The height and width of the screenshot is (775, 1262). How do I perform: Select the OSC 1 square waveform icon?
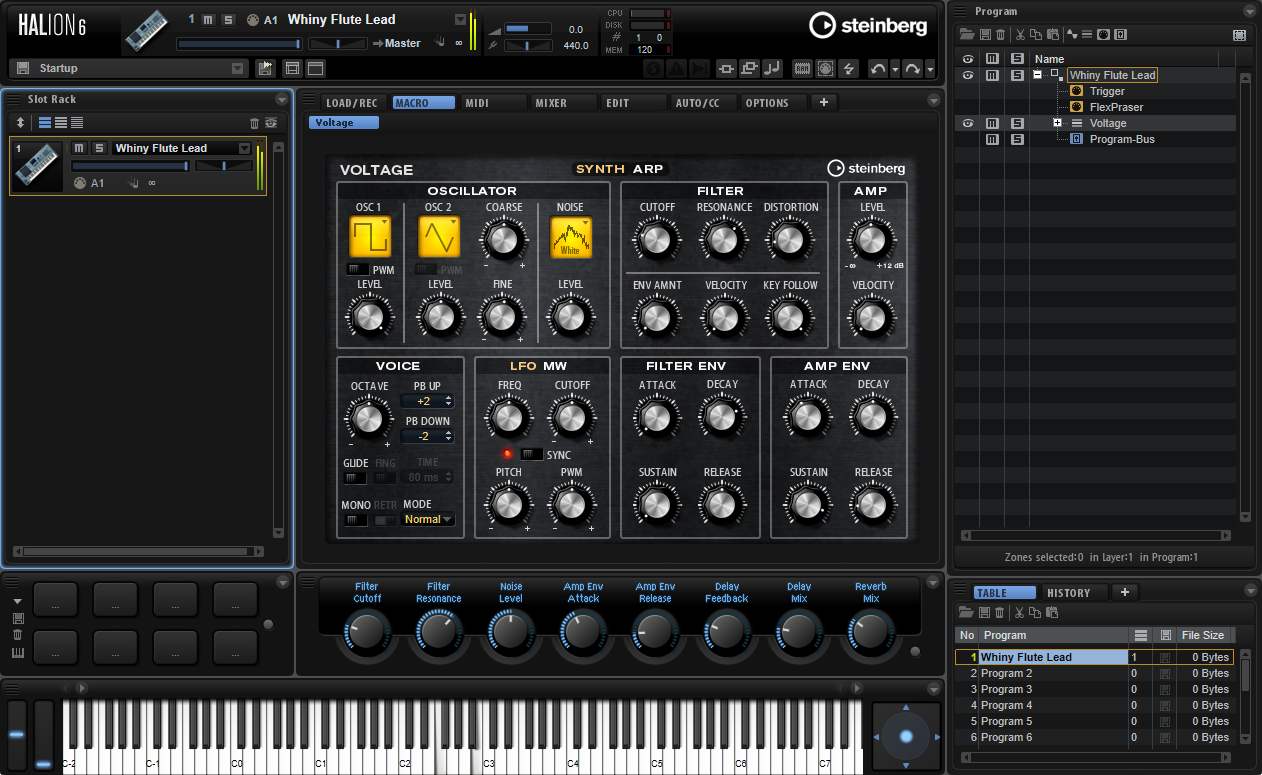(x=370, y=238)
